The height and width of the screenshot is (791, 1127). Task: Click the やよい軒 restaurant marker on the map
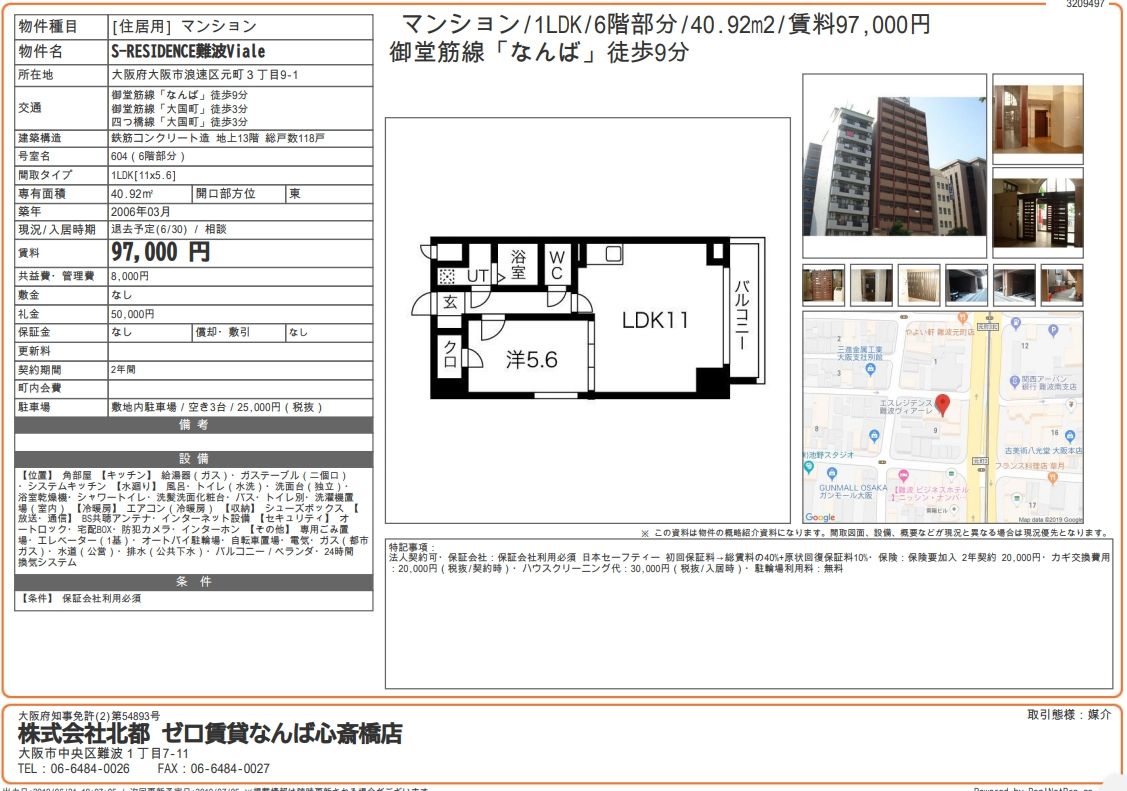pyautogui.click(x=962, y=318)
